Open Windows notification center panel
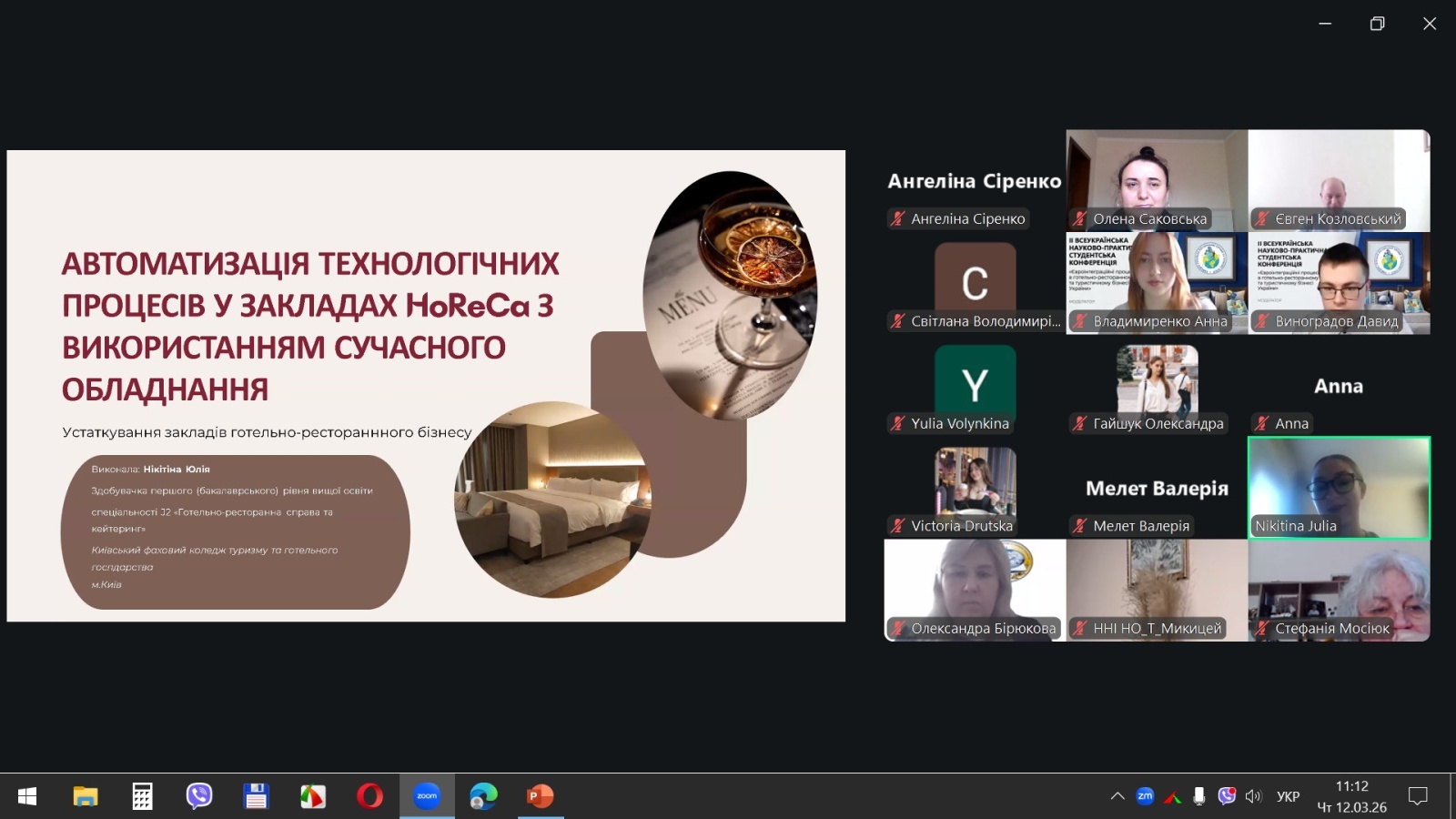 click(1417, 796)
